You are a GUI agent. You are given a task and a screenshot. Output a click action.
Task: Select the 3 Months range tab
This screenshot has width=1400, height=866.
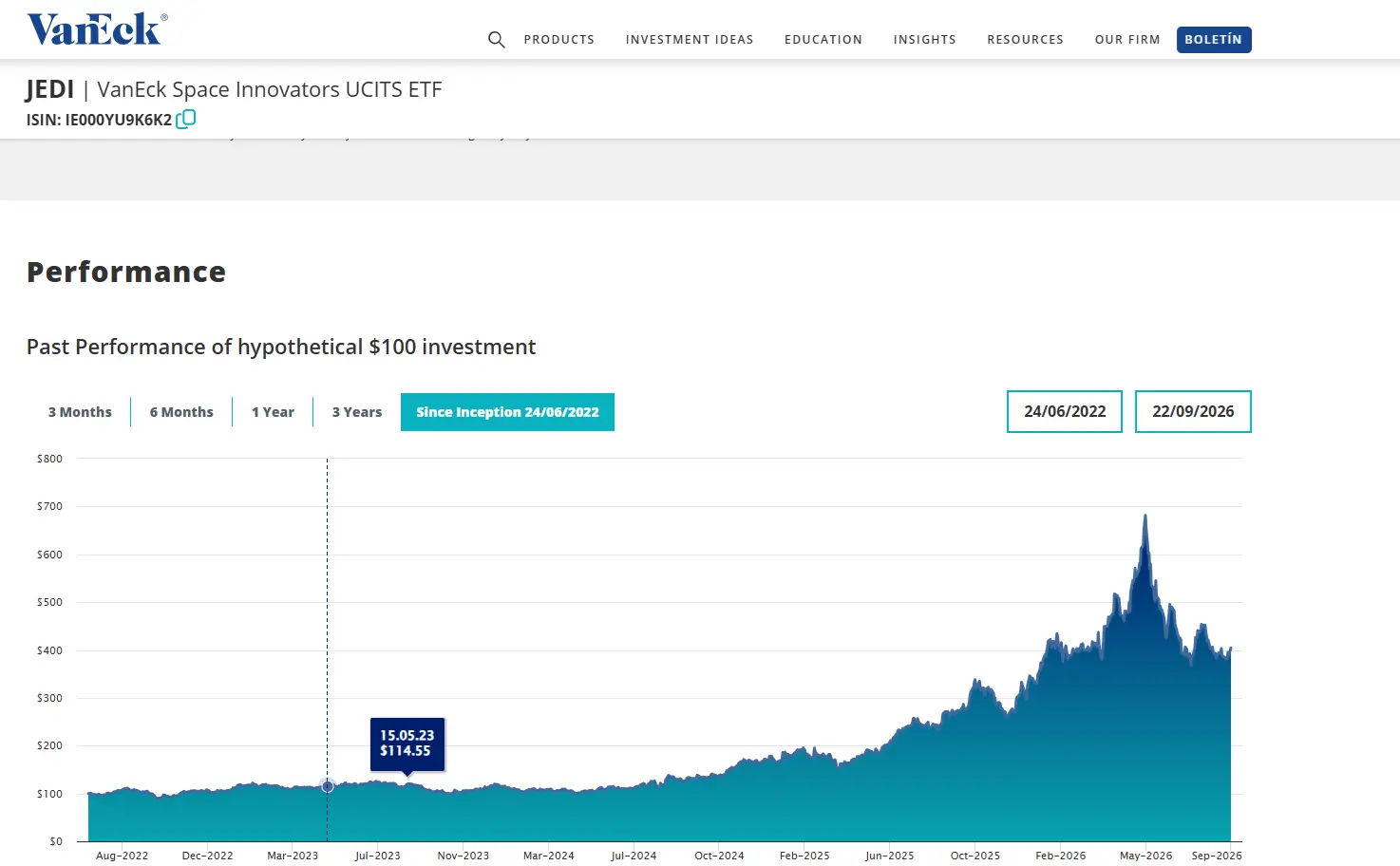click(x=80, y=412)
